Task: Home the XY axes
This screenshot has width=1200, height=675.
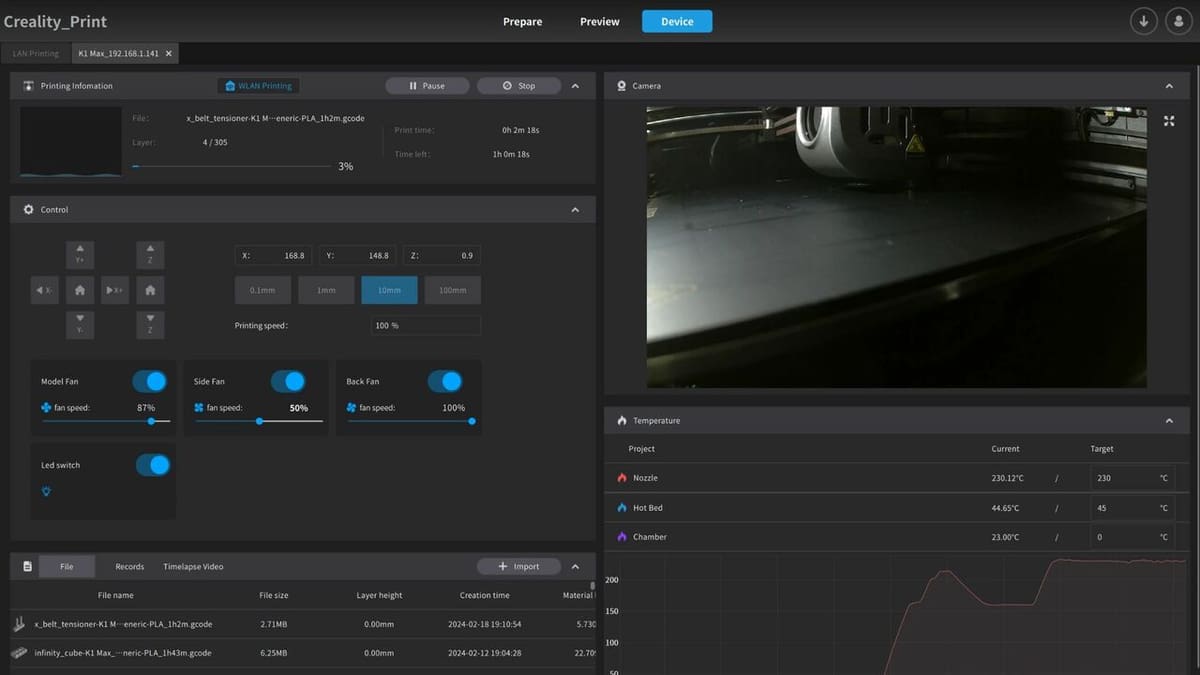Action: click(80, 290)
